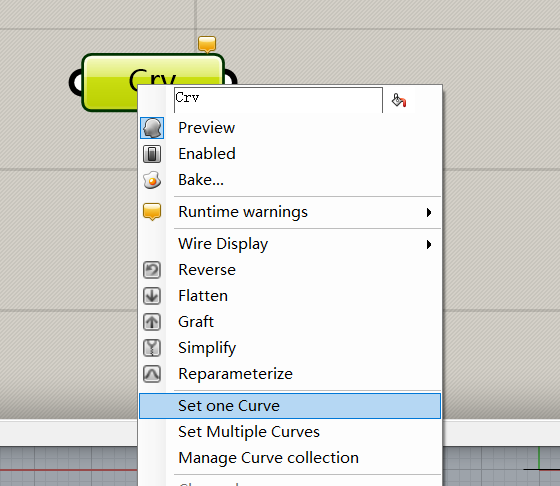
Task: Click the Crv name text field
Action: (x=278, y=100)
